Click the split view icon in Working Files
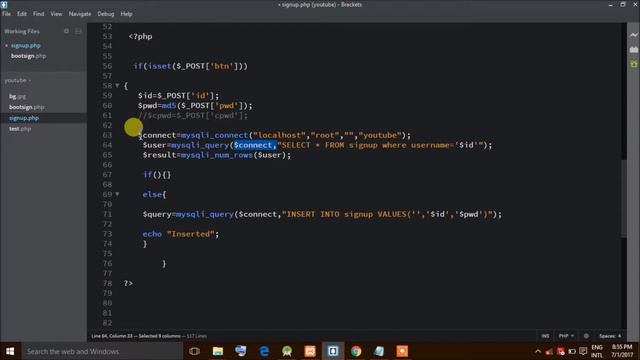640x360 pixels. pos(78,31)
